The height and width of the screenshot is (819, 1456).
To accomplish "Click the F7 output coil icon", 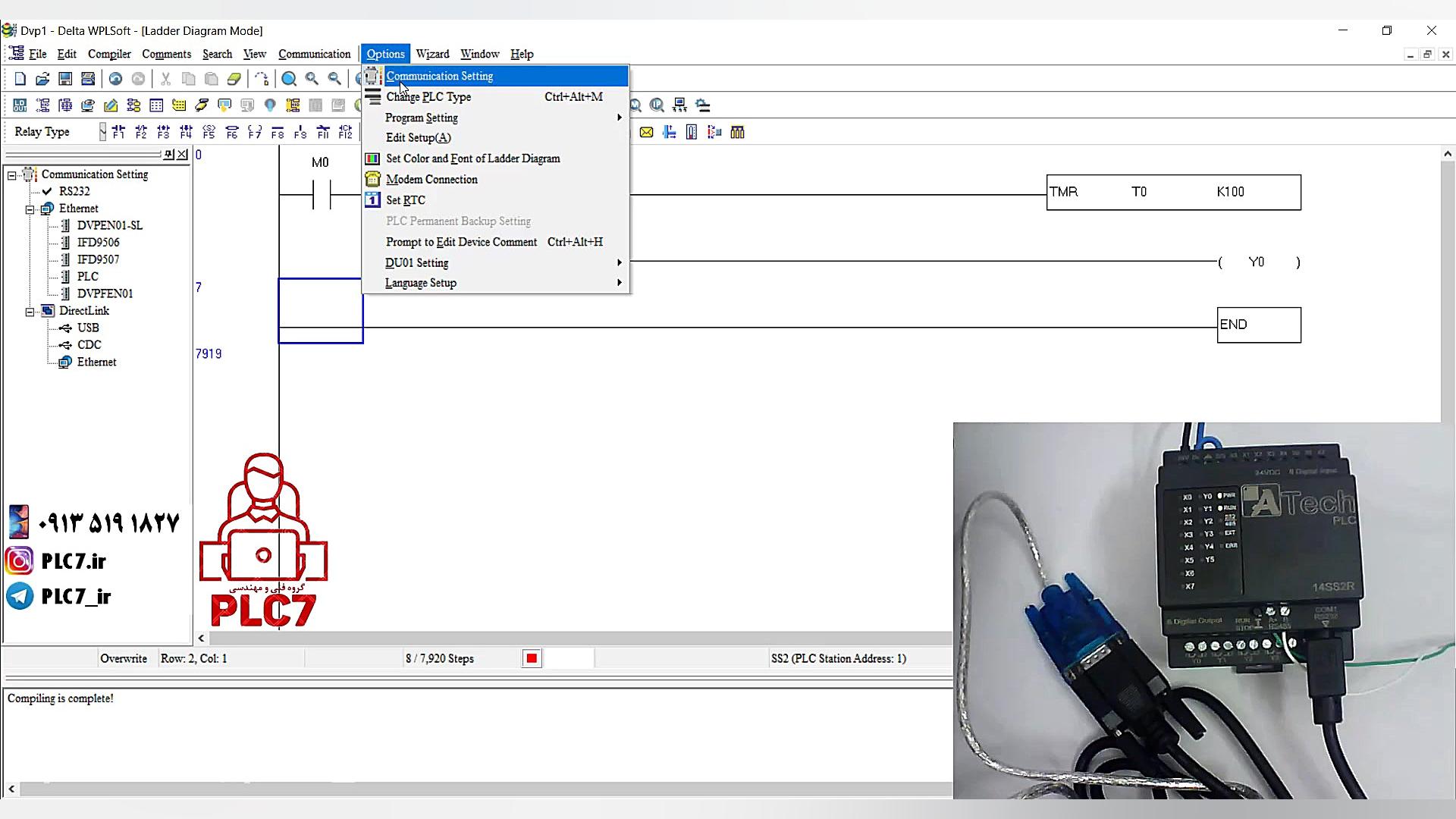I will 255,132.
